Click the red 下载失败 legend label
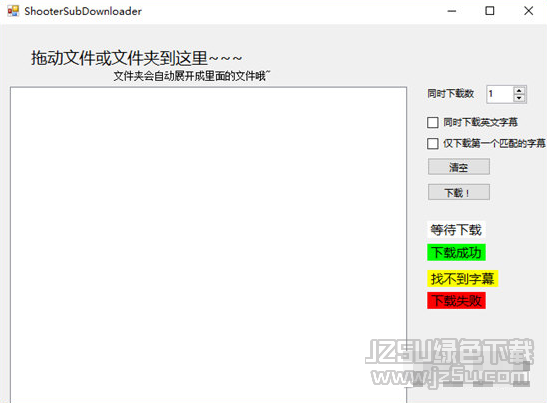This screenshot has height=403, width=547. pos(456,300)
